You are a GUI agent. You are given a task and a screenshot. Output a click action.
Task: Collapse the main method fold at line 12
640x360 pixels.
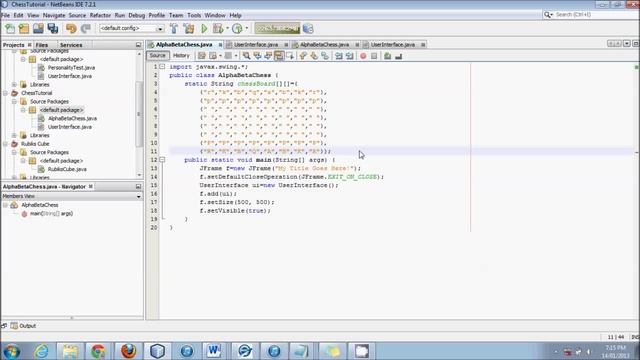[162, 160]
